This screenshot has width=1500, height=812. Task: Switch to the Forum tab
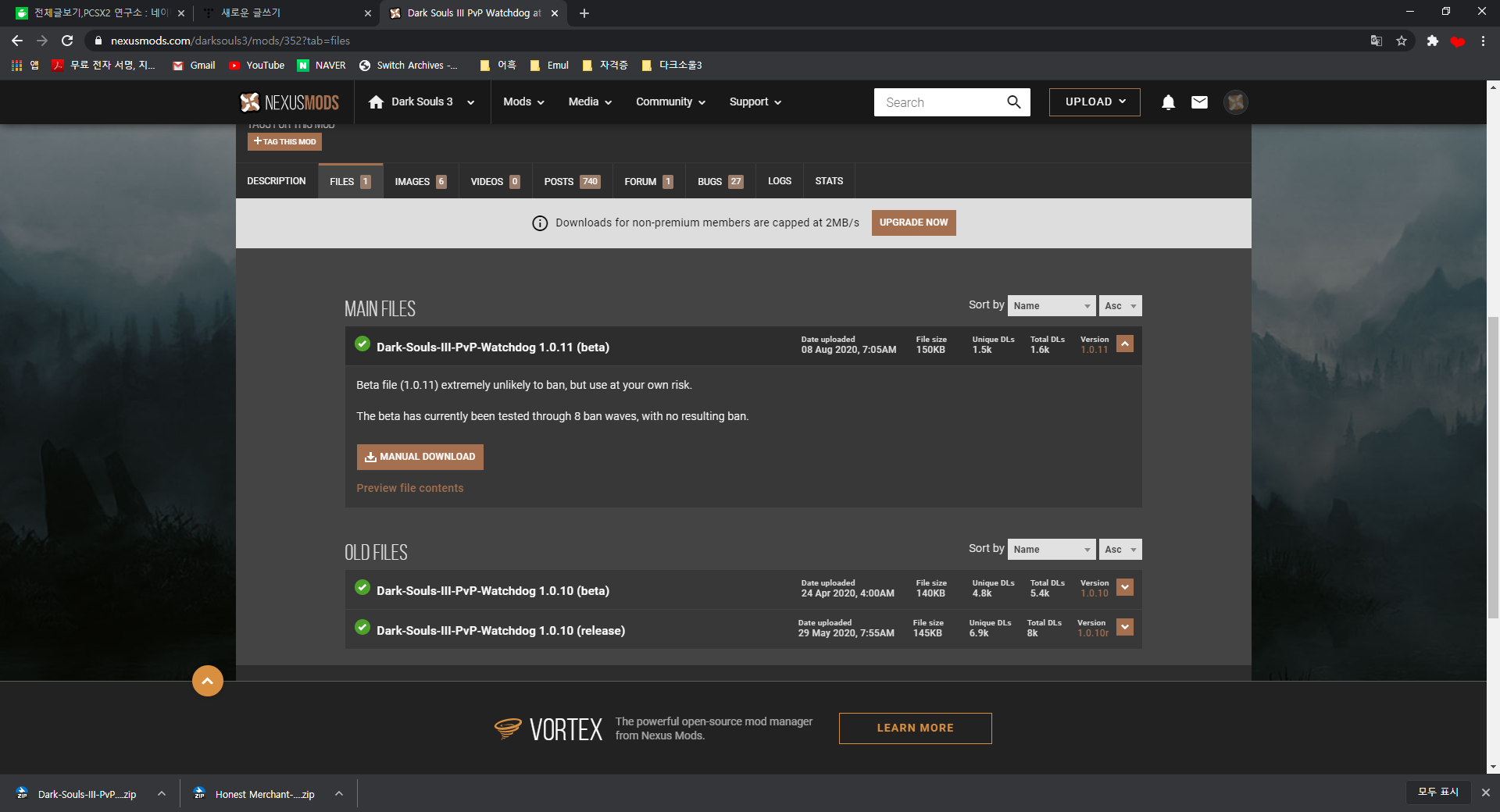click(648, 181)
